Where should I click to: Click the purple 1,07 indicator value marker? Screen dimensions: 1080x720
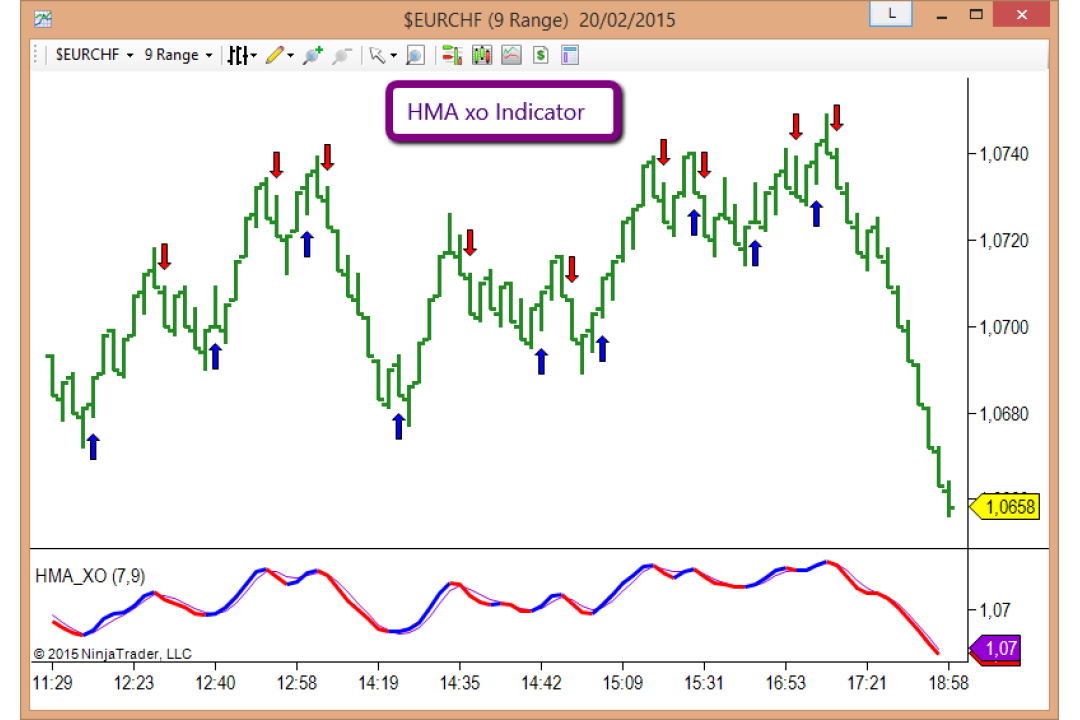tap(995, 648)
